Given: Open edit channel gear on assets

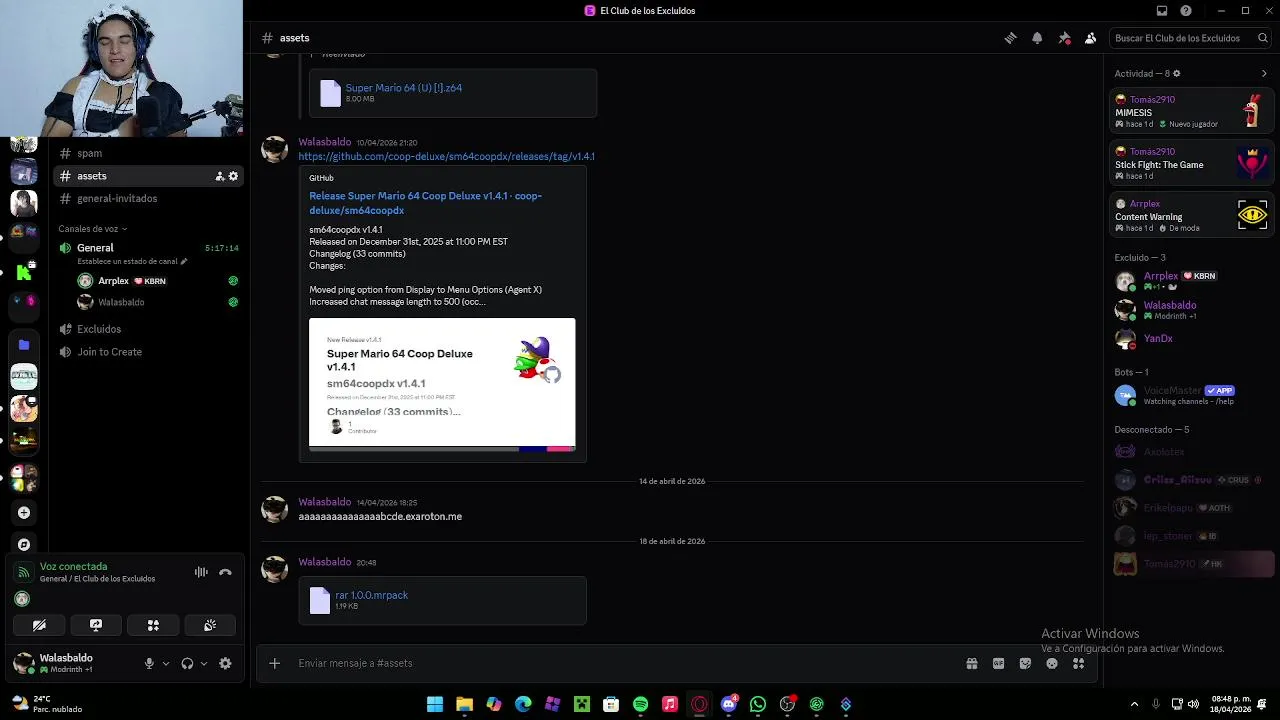Looking at the screenshot, I should click(x=234, y=176).
